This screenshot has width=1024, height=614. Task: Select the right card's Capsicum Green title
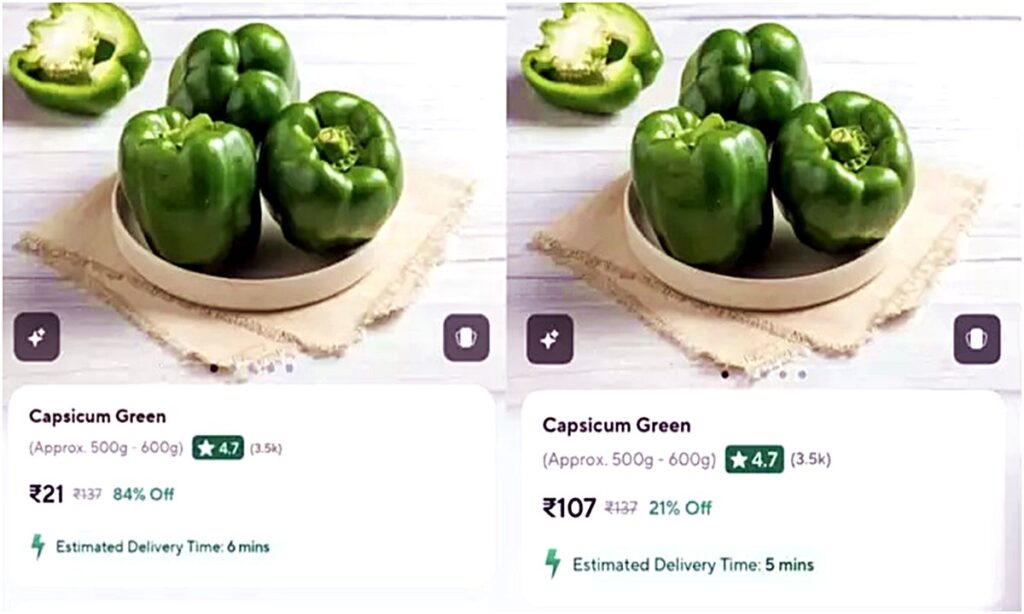pyautogui.click(x=616, y=425)
